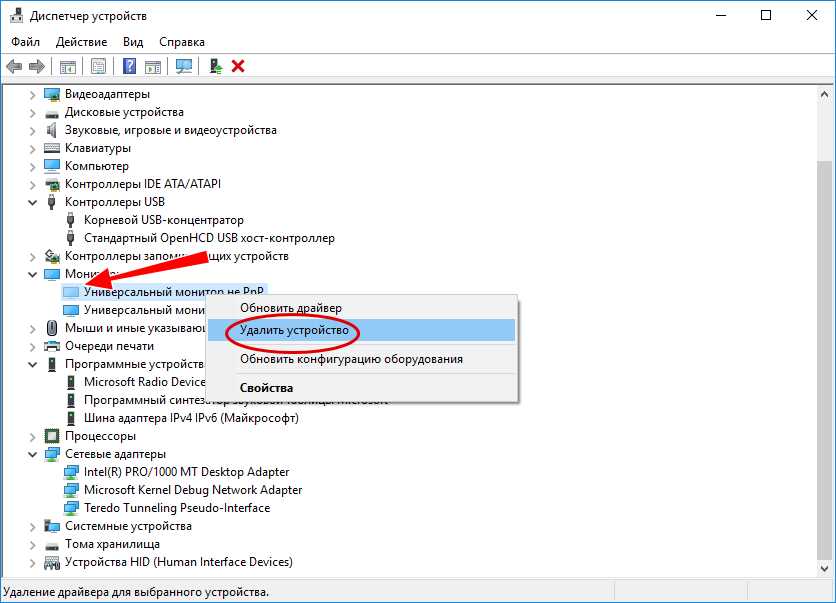This screenshot has height=603, width=836.
Task: Select the Клавиатуры keyboard icon
Action: [52, 148]
